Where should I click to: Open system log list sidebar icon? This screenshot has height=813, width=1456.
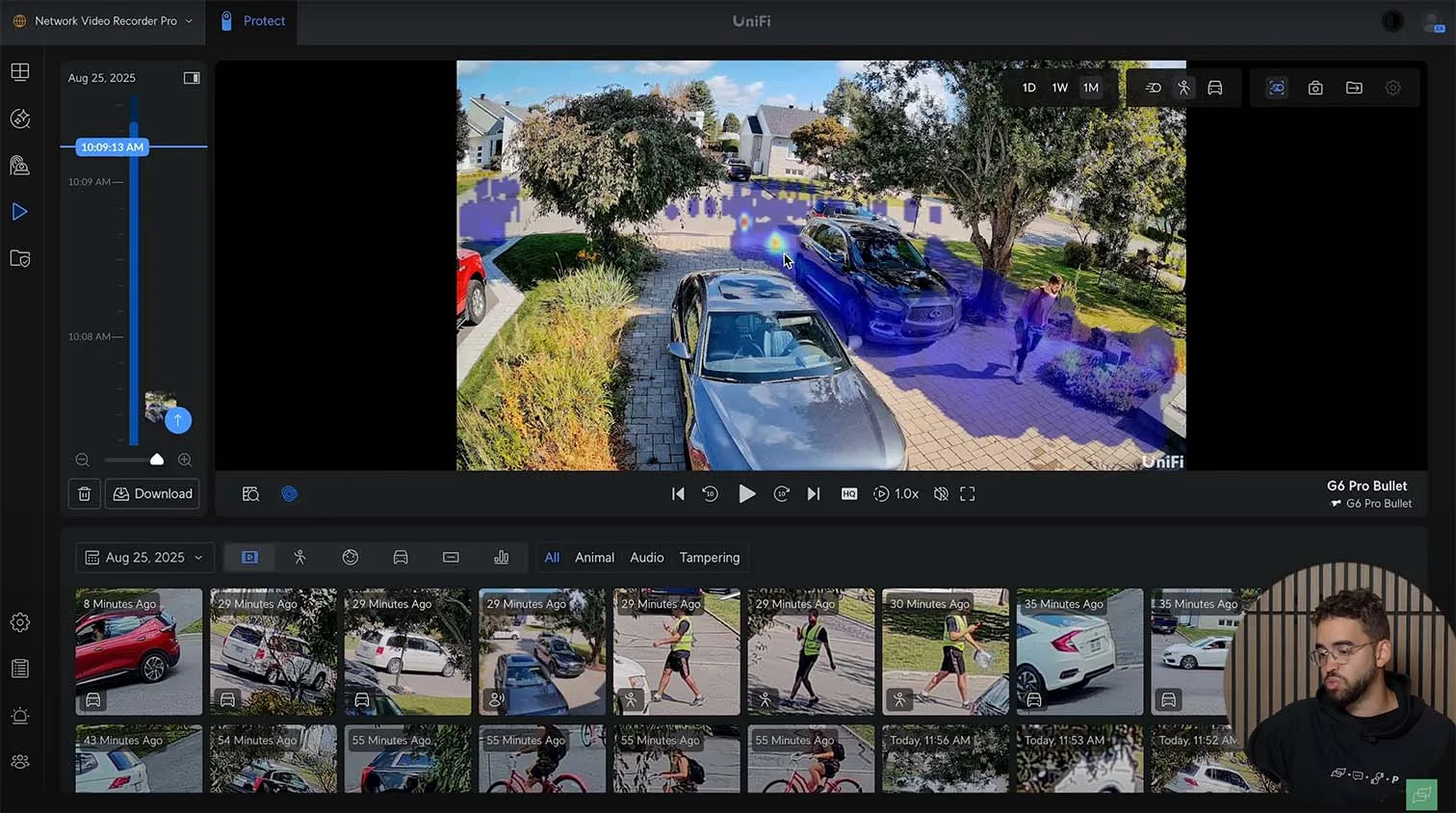(x=20, y=669)
